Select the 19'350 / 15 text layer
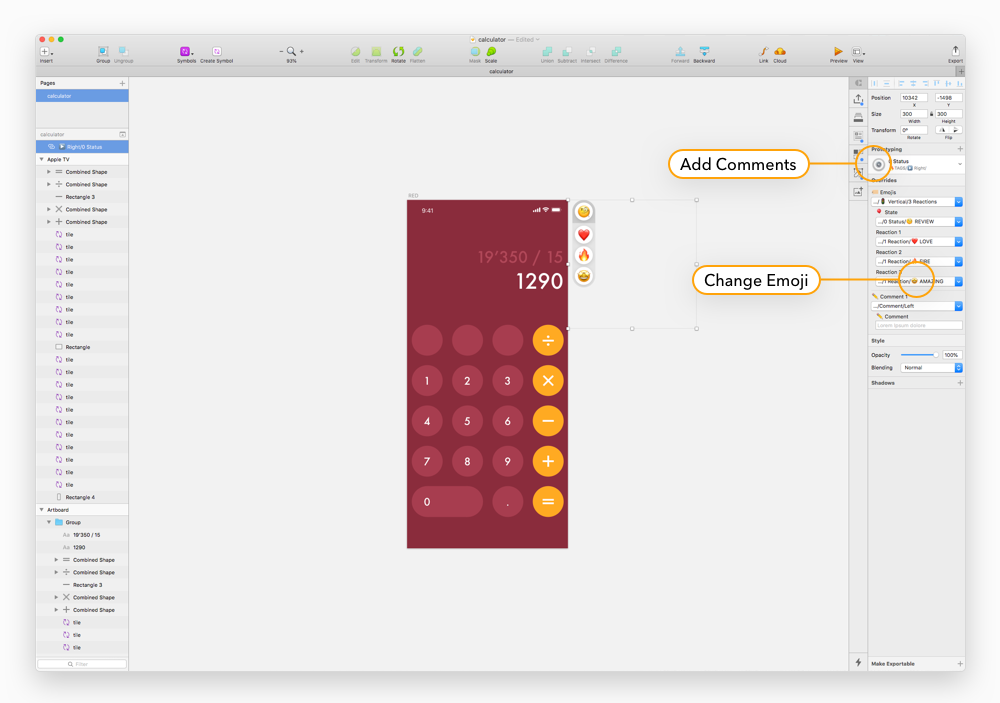This screenshot has width=1000, height=703. (82, 535)
